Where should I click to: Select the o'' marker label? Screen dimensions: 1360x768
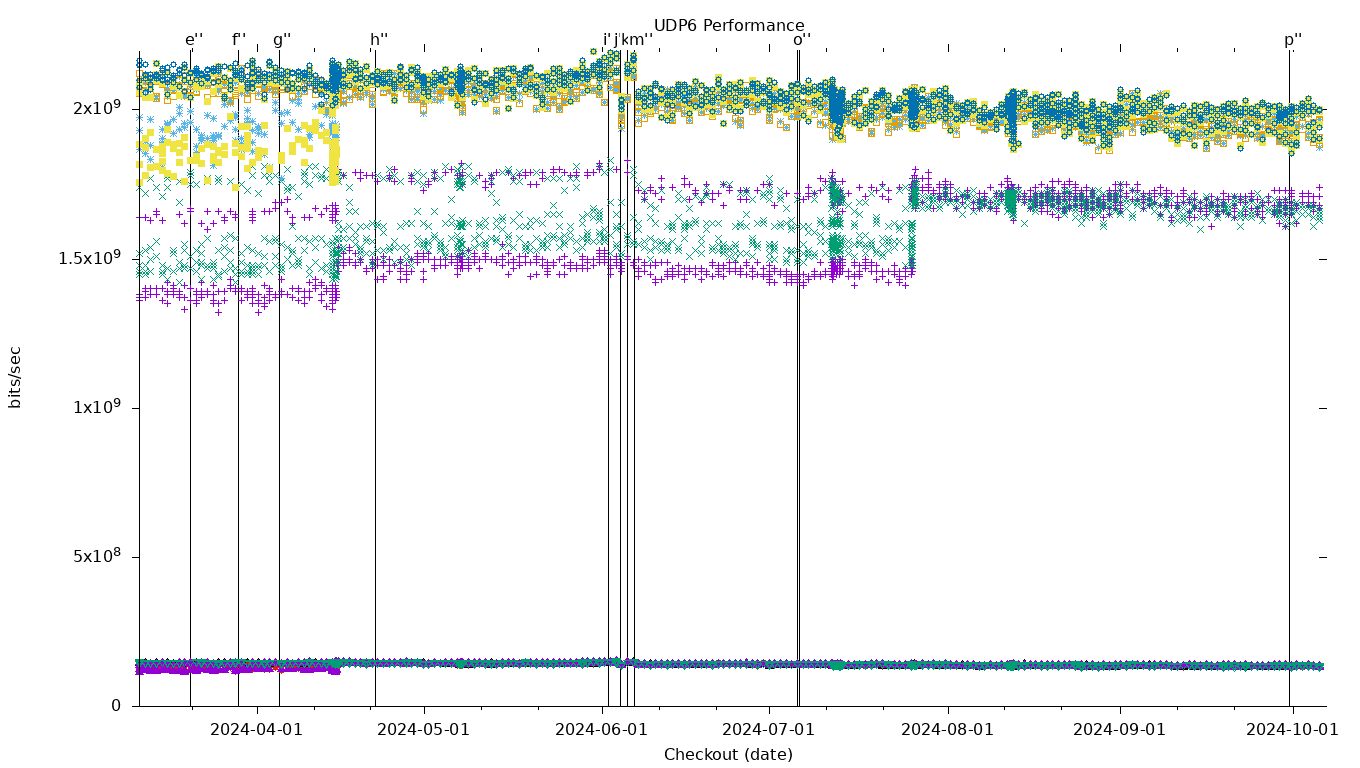pyautogui.click(x=802, y=40)
